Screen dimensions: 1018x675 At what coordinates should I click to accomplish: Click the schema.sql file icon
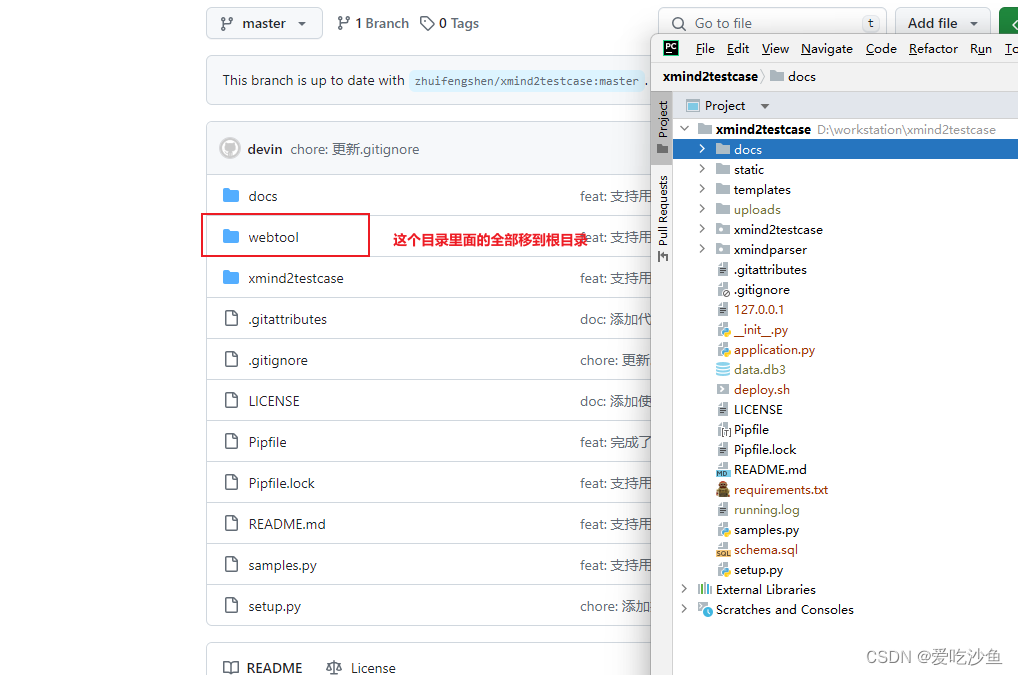723,550
